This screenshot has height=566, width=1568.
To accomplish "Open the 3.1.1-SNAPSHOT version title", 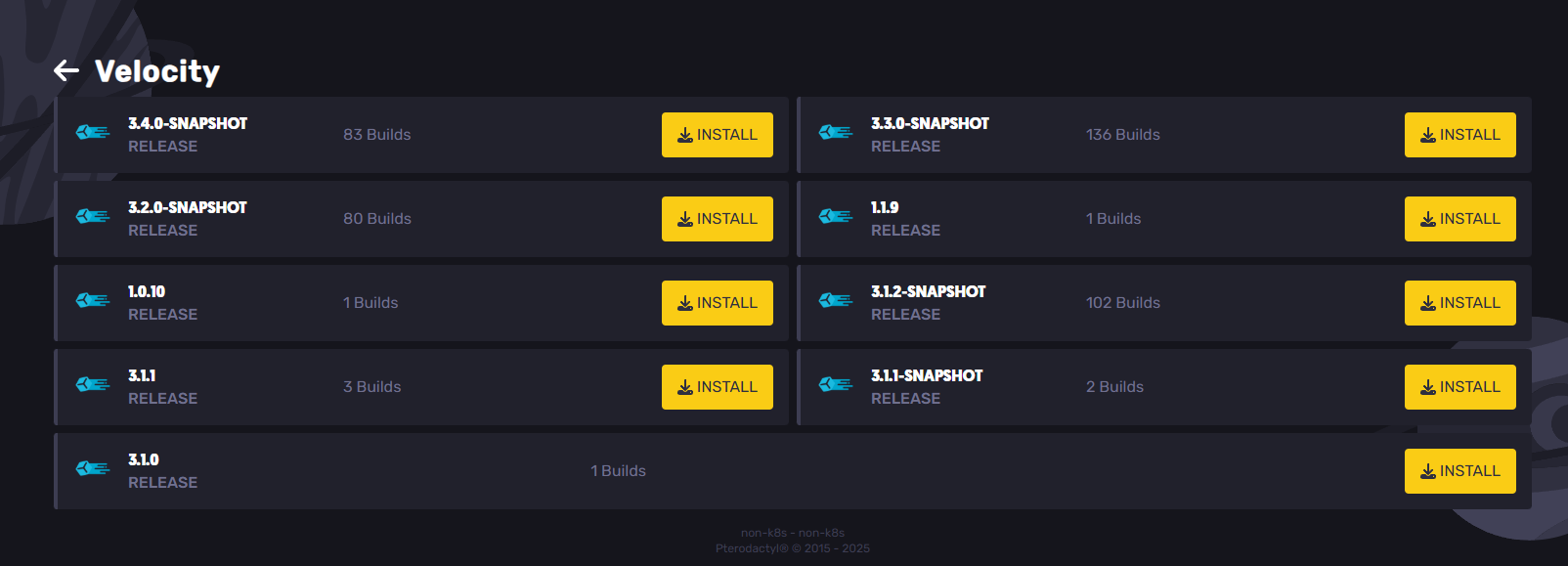I will pyautogui.click(x=927, y=375).
